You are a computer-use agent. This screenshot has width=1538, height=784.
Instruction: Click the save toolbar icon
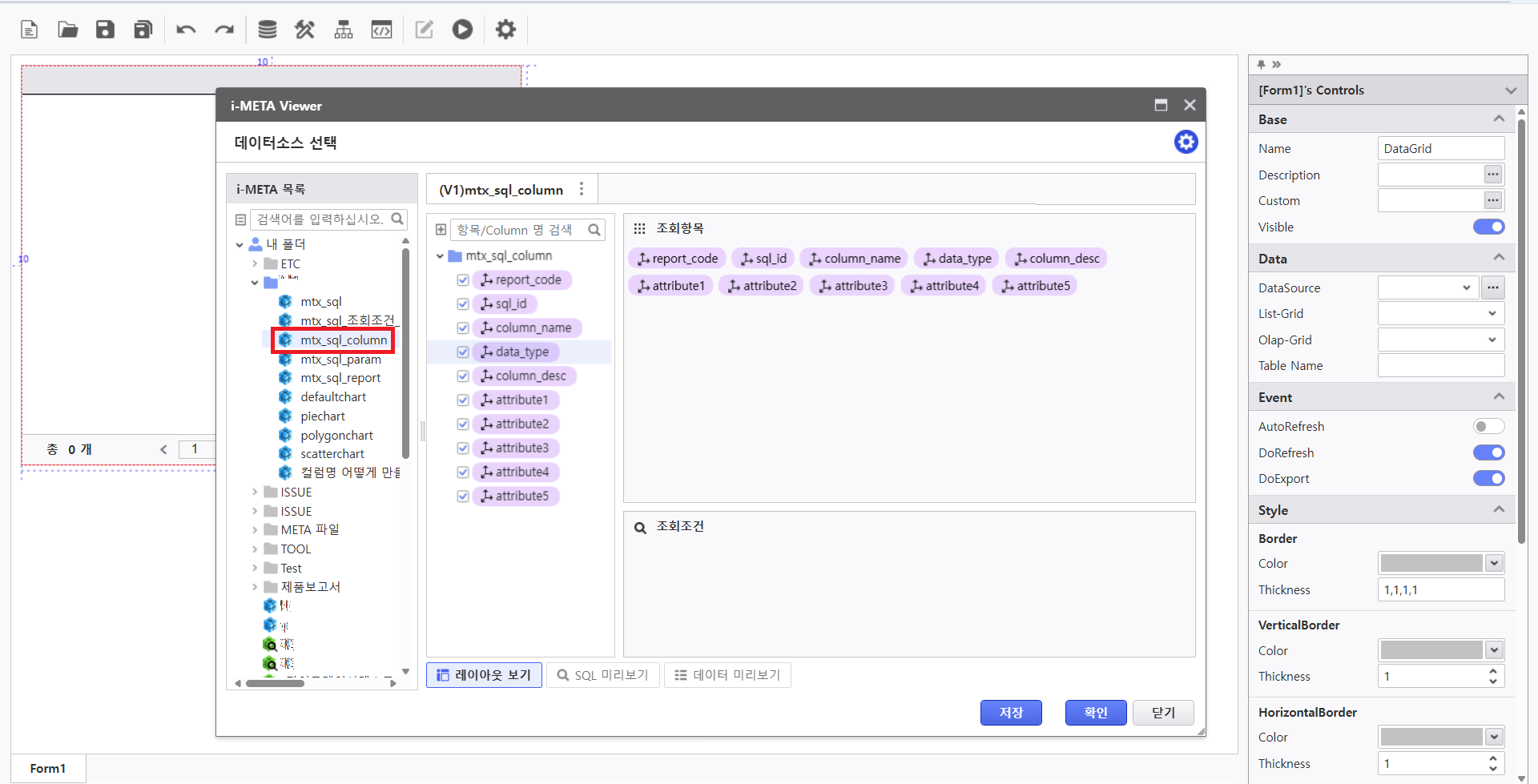105,30
